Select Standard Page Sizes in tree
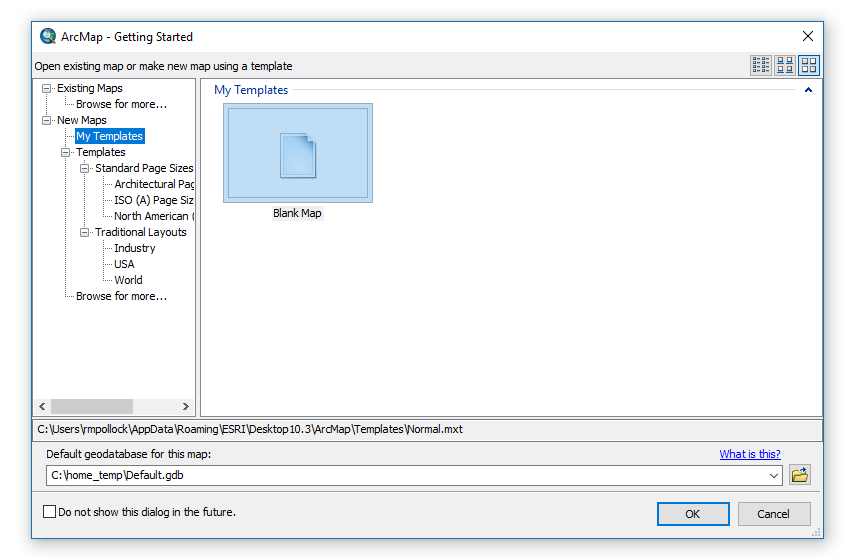 click(144, 168)
